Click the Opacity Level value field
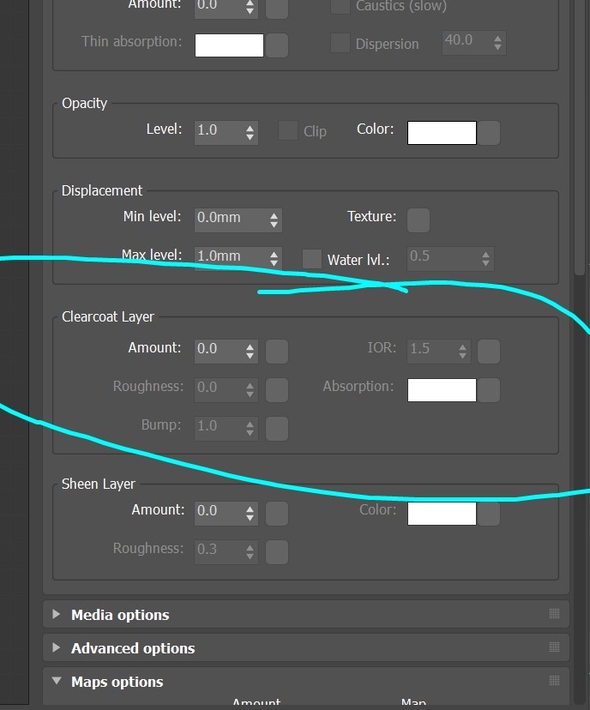The image size is (590, 710). 220,132
